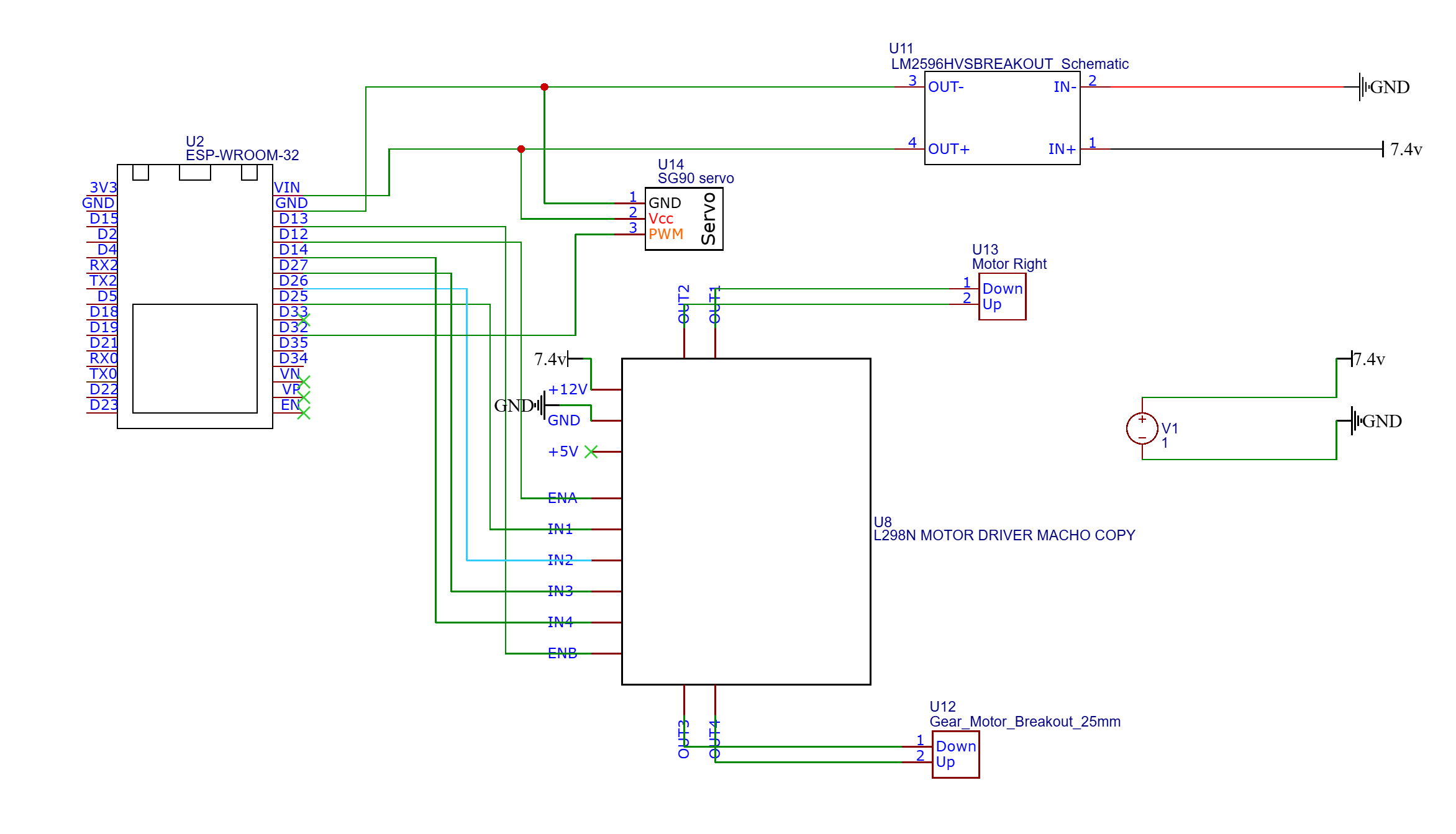Click the no-connect X on D33 pin

point(304,320)
